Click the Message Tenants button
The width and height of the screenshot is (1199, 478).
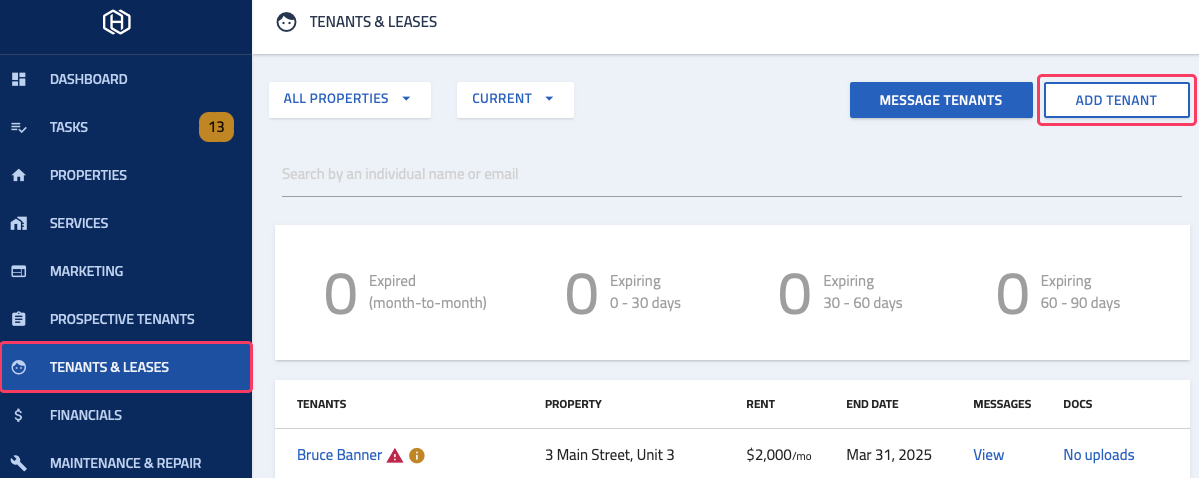pyautogui.click(x=941, y=100)
